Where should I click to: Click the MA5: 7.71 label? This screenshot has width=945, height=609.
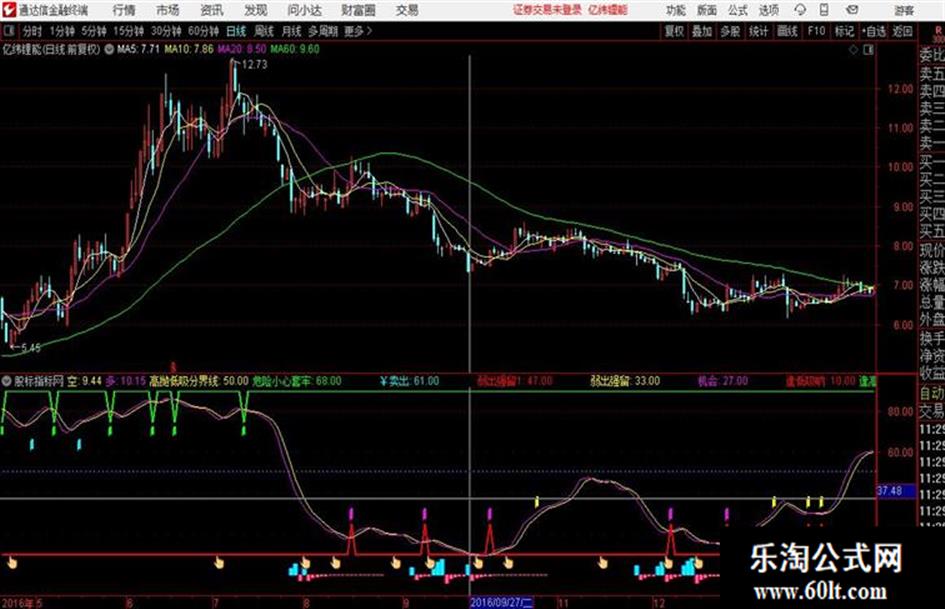[139, 49]
